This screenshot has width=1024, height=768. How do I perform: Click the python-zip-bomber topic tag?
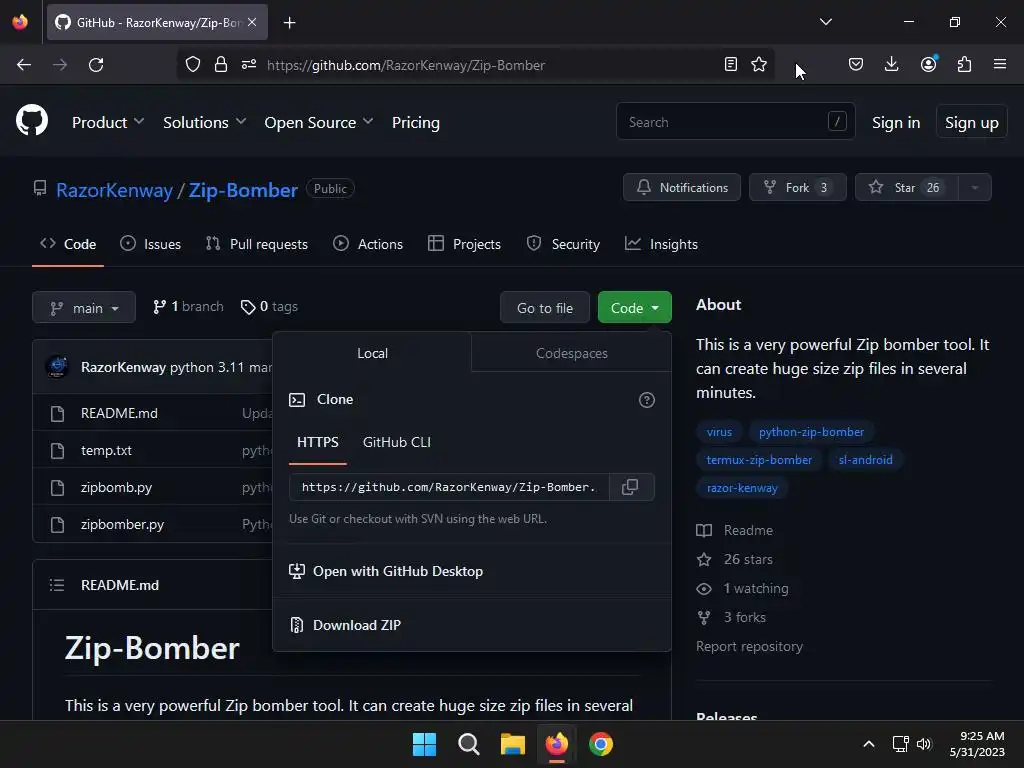811,432
